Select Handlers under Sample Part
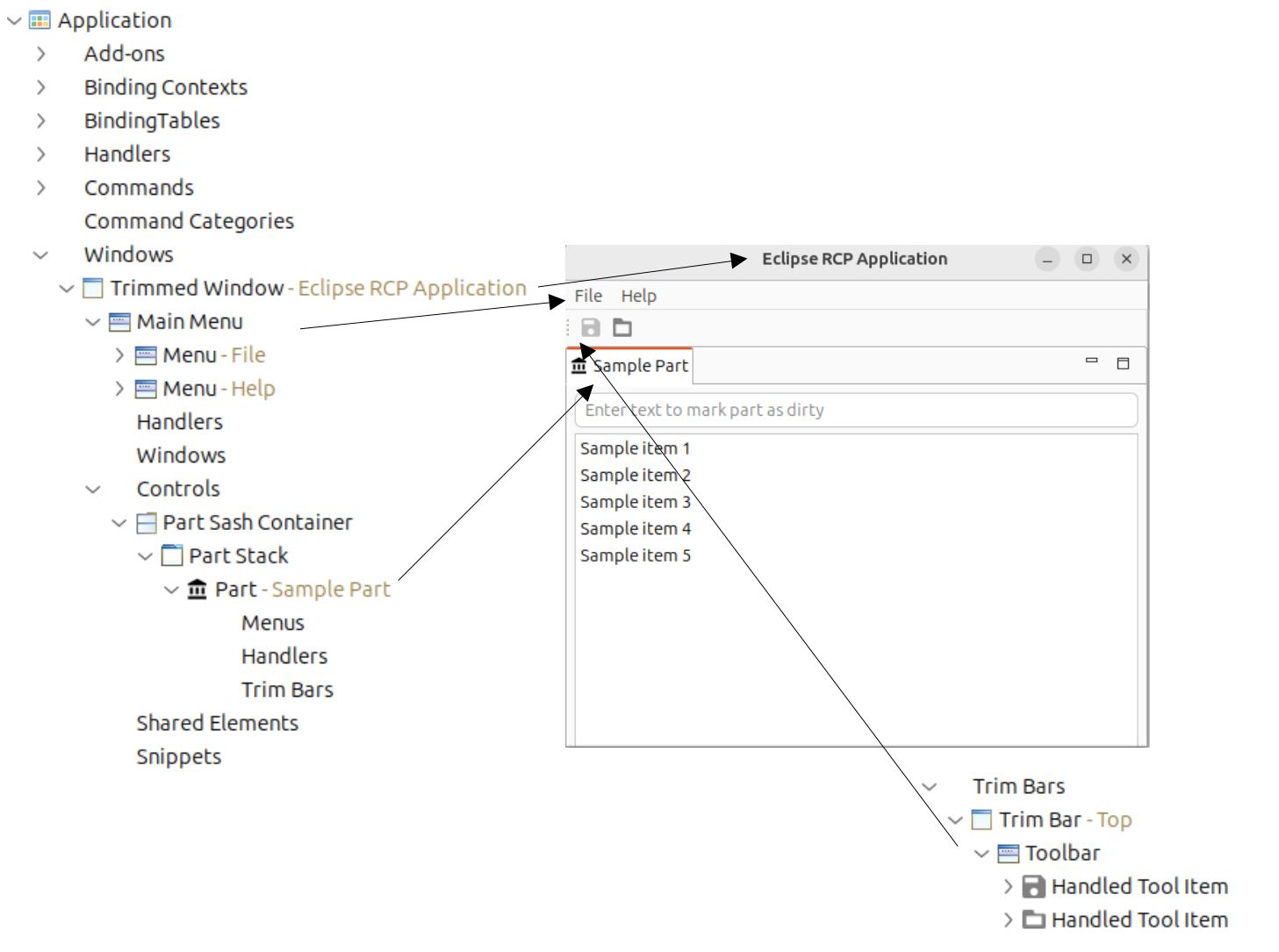Image resolution: width=1279 pixels, height=952 pixels. click(x=284, y=656)
